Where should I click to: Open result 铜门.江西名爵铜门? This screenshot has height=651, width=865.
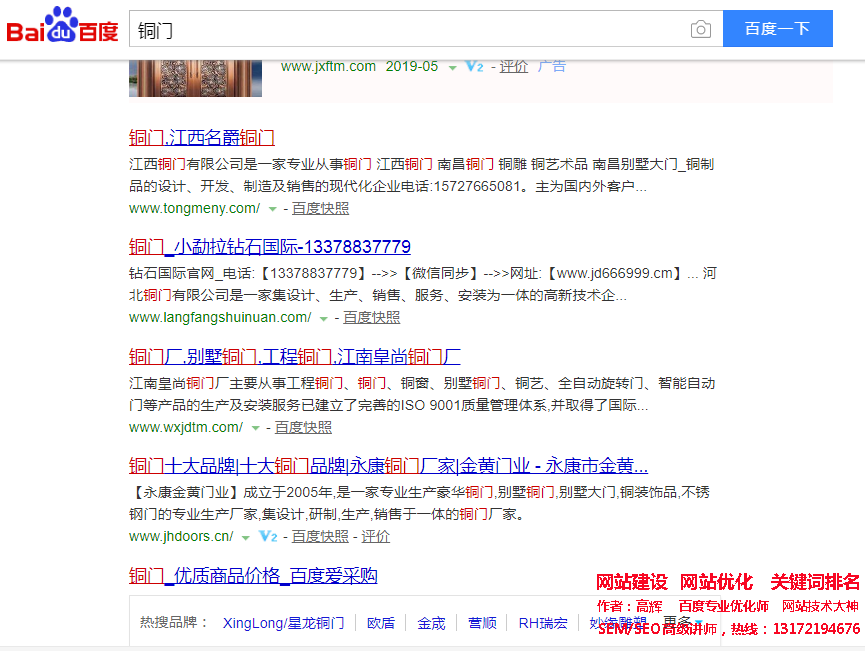pos(201,138)
